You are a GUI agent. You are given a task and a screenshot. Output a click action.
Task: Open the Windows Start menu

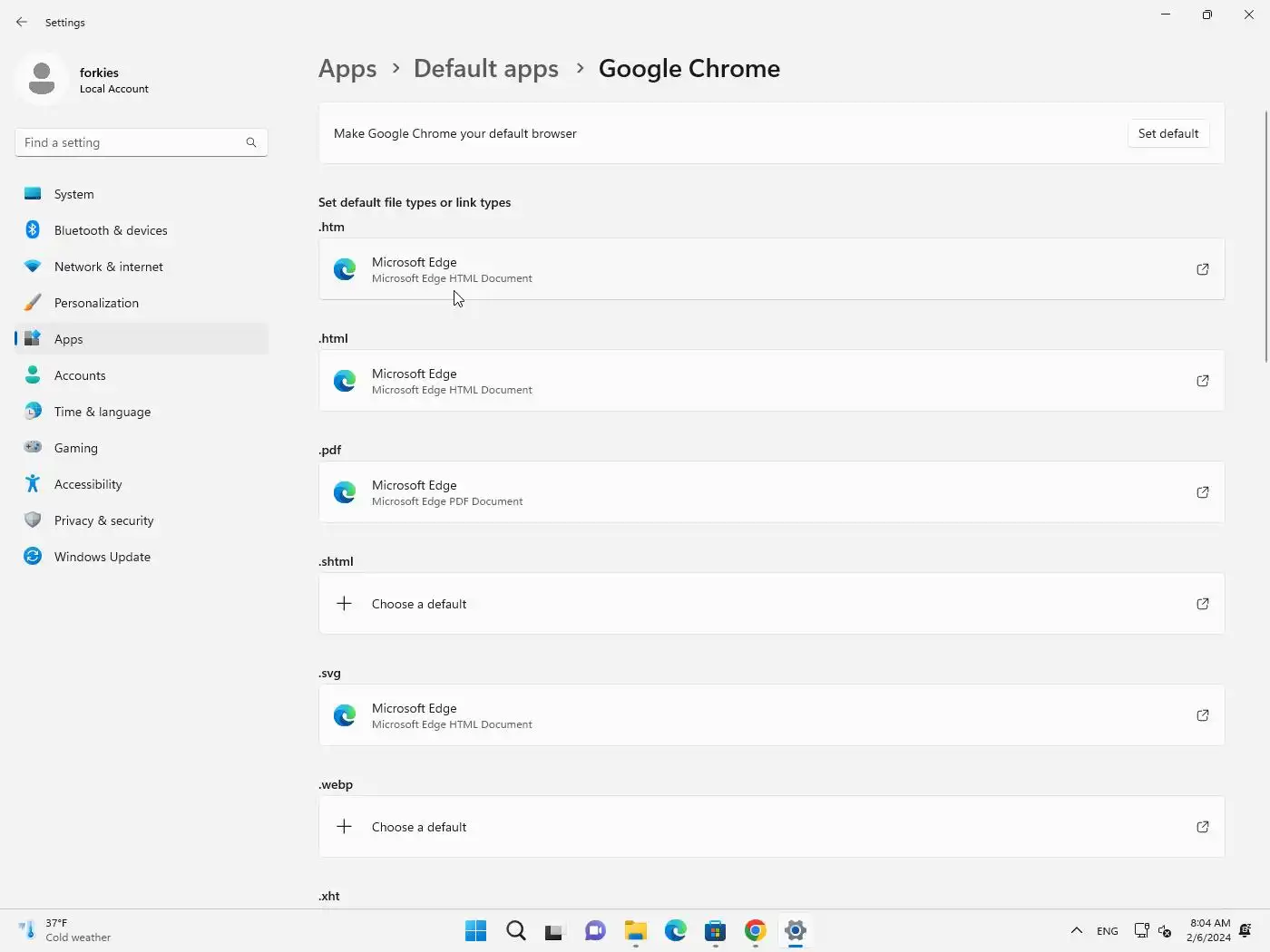point(475,931)
